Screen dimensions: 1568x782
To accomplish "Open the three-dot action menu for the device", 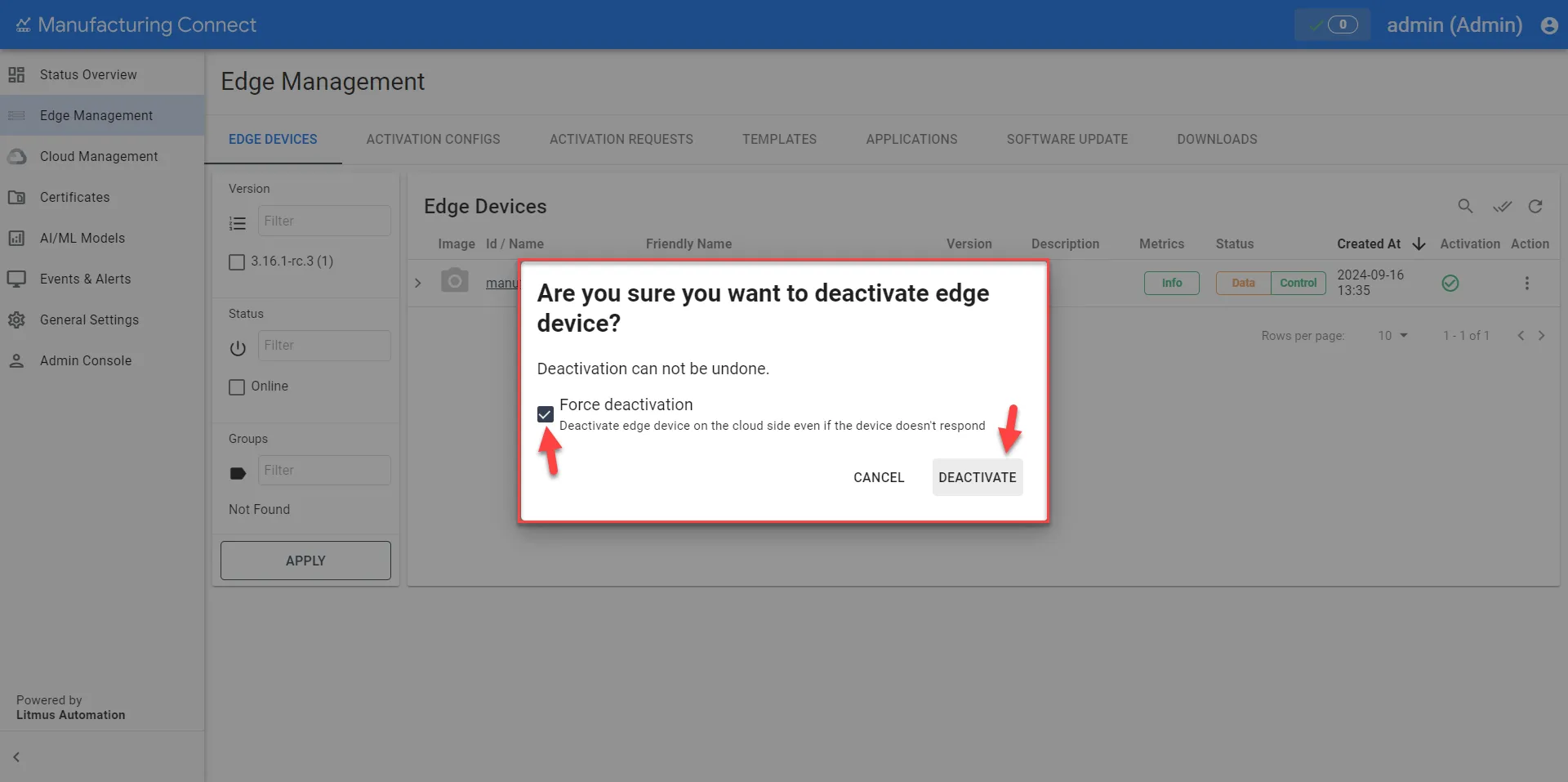I will click(x=1526, y=284).
